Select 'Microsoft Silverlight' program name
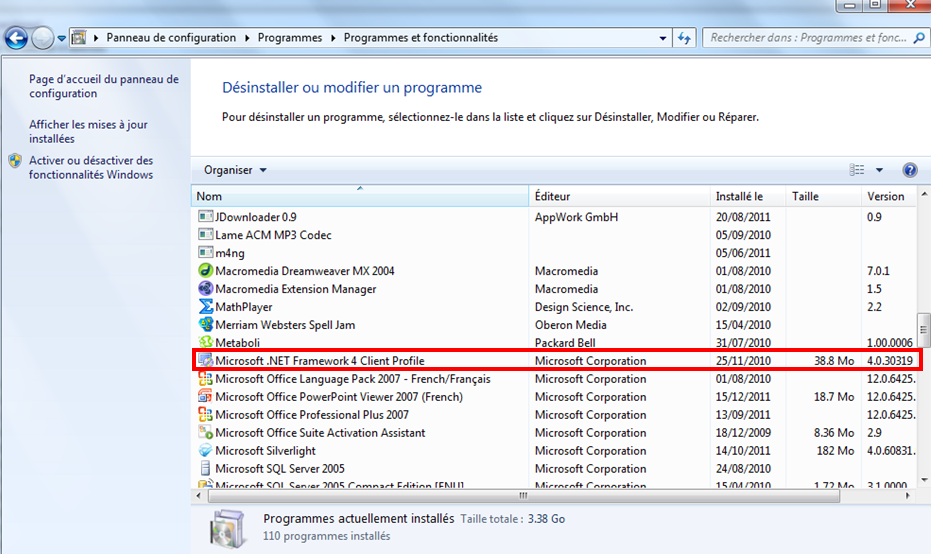 pyautogui.click(x=265, y=451)
